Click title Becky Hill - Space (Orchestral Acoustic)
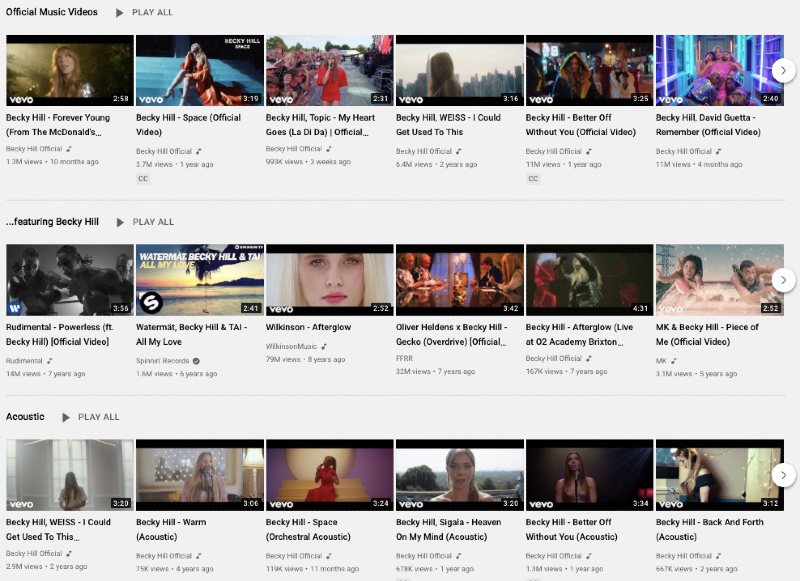Screen dimensions: 800x581 (x=308, y=529)
